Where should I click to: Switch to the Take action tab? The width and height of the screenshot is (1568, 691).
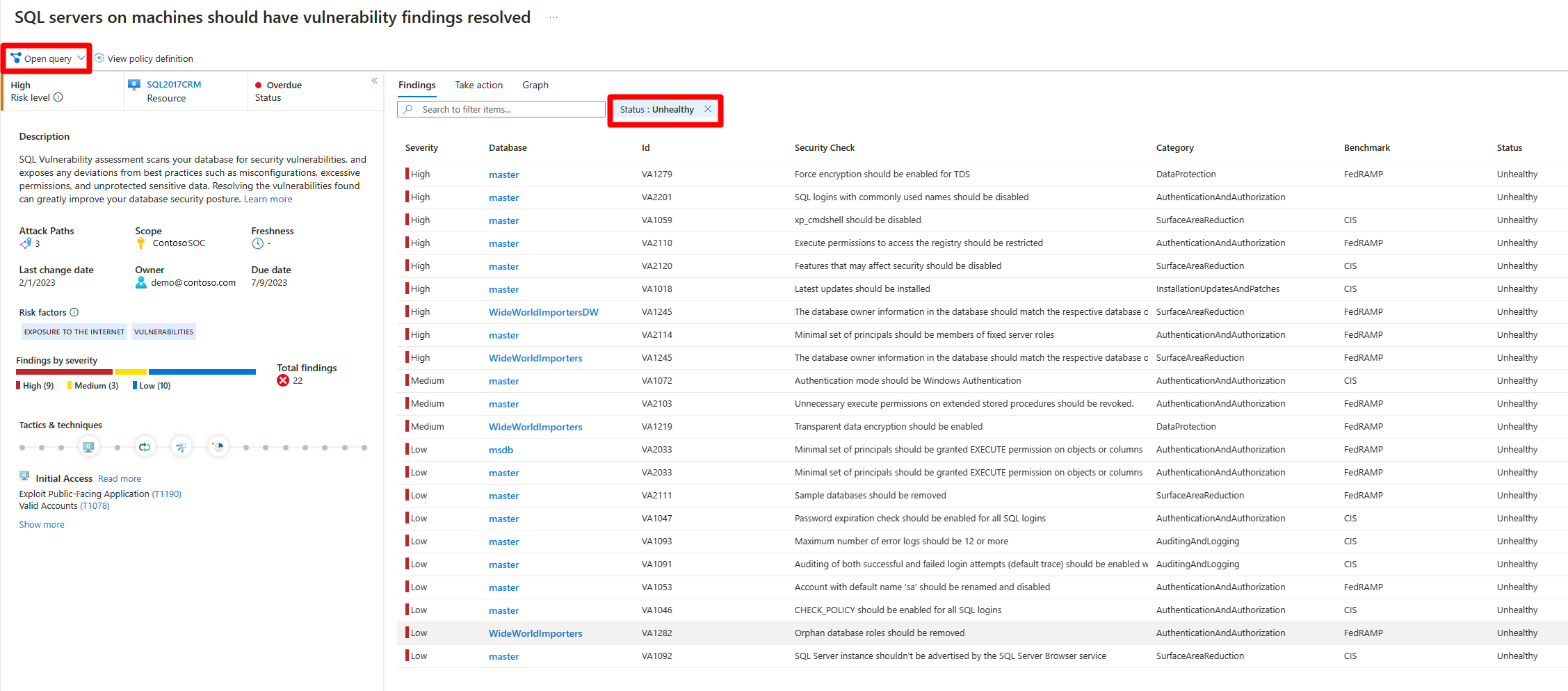478,85
